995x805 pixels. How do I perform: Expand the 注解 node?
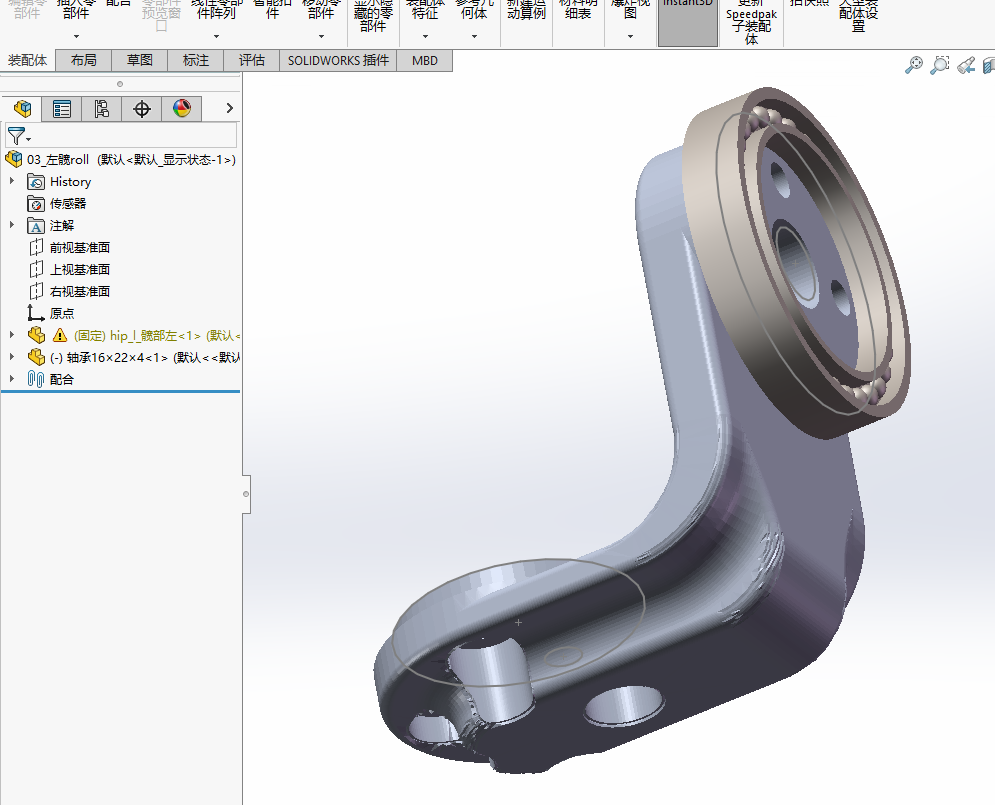[11, 225]
